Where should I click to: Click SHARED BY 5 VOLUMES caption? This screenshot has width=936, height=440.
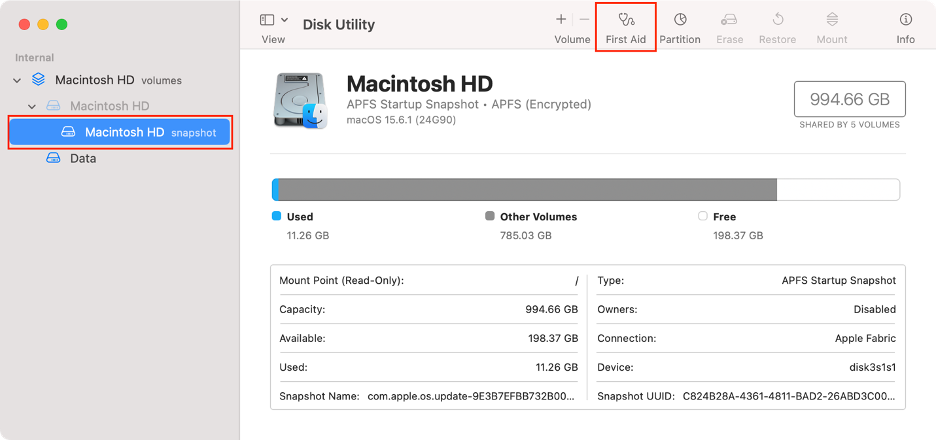point(849,125)
